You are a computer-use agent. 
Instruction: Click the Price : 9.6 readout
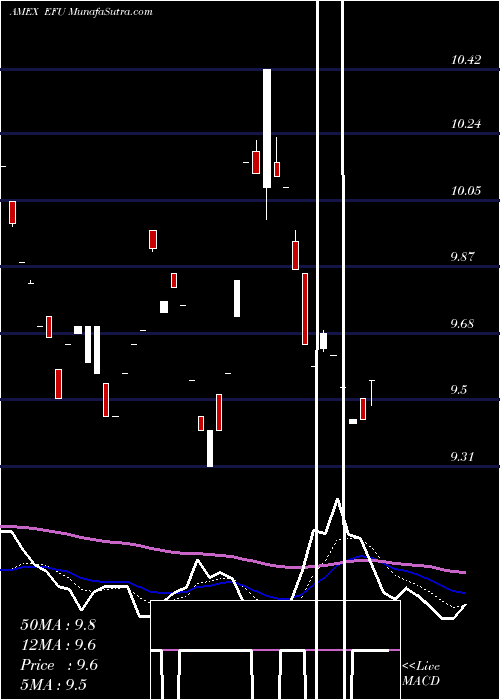[x=58, y=665]
